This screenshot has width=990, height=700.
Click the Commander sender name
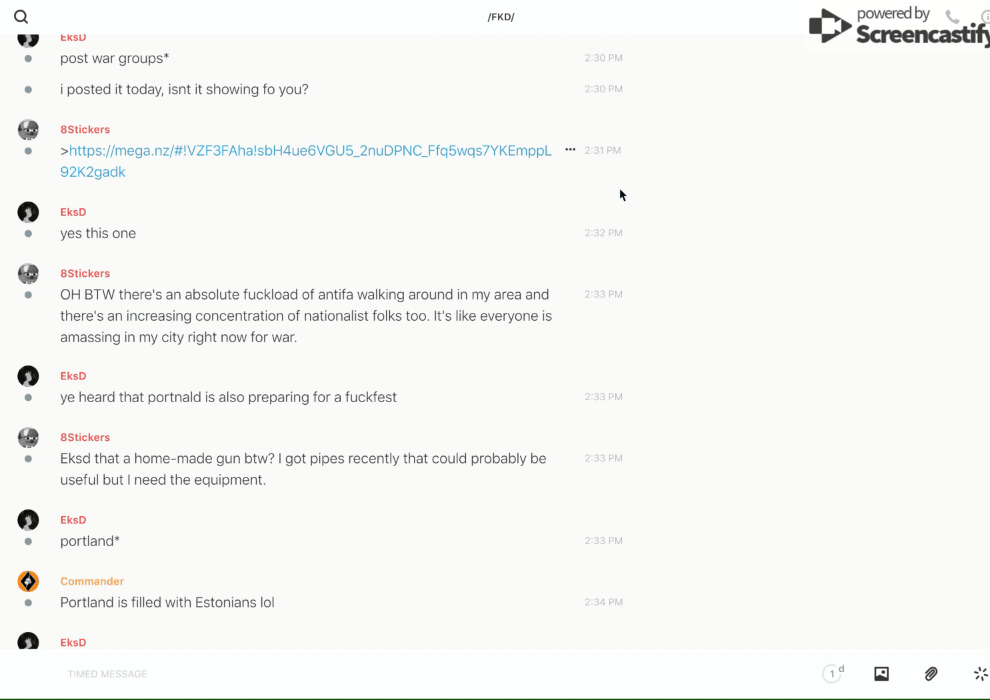(92, 581)
